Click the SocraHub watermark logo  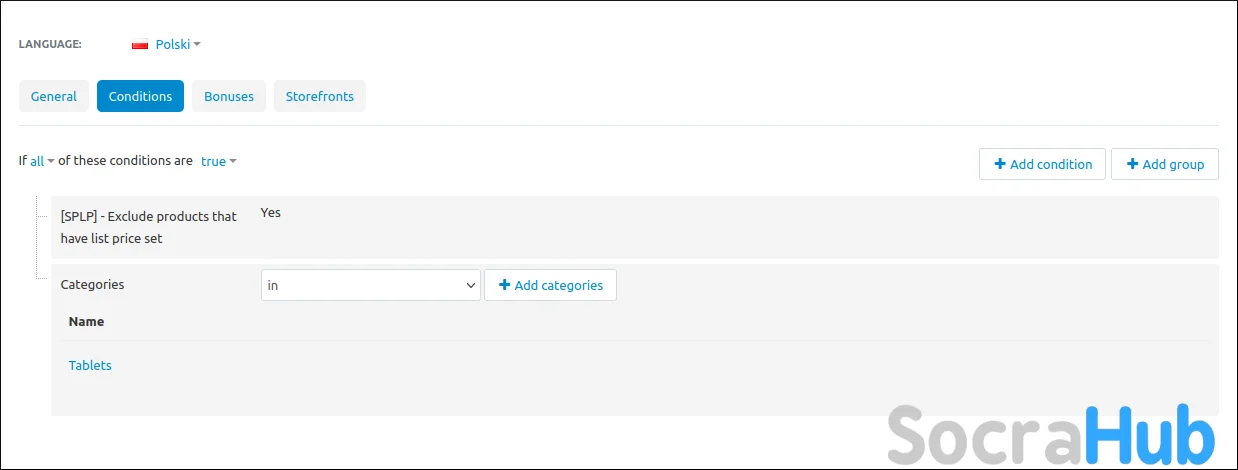1051,433
